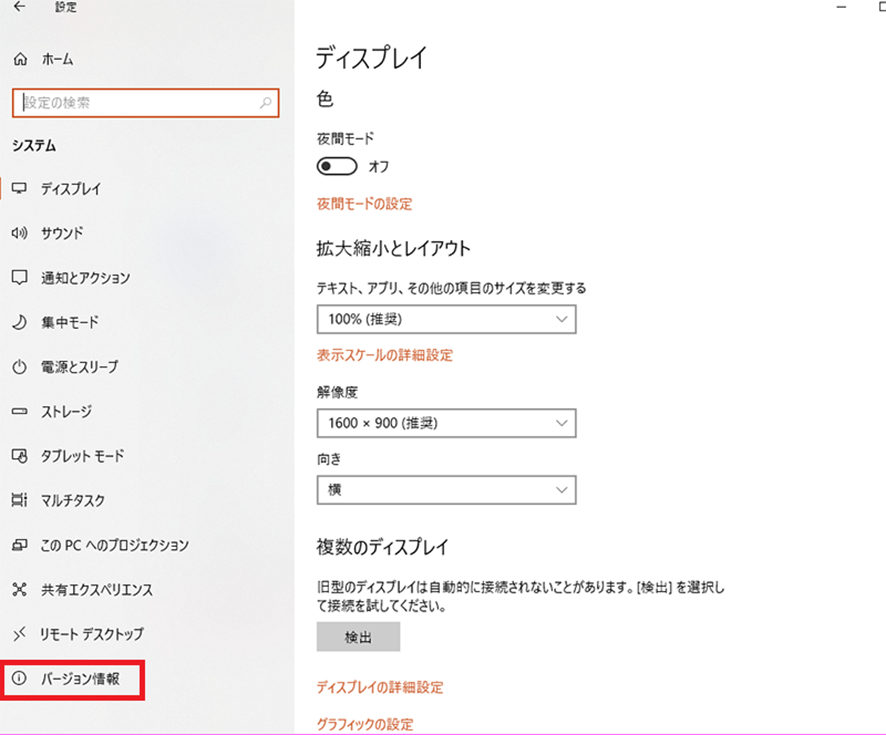
Task: Expand the orientation (向き) dropdown showing 横
Action: [446, 490]
